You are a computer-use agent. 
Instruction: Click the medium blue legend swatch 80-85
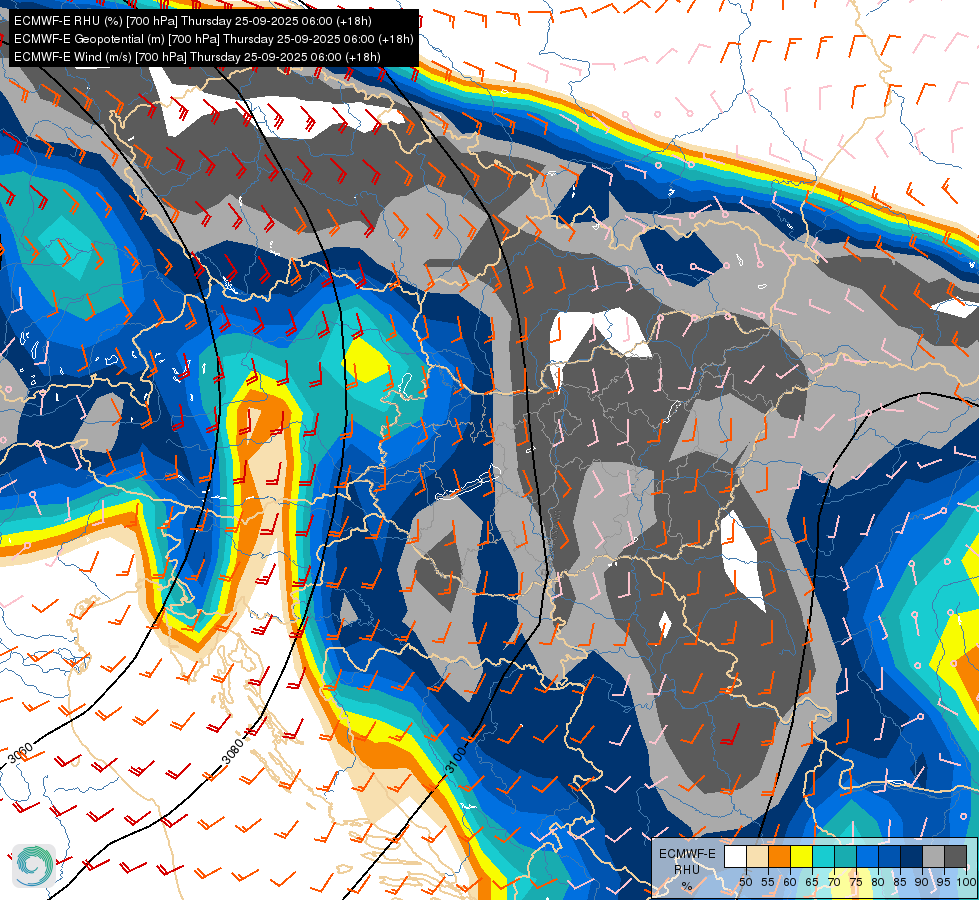[x=890, y=856]
